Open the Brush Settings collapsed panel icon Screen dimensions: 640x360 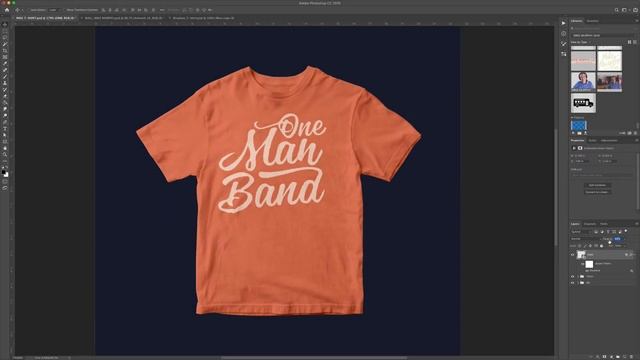[x=564, y=44]
